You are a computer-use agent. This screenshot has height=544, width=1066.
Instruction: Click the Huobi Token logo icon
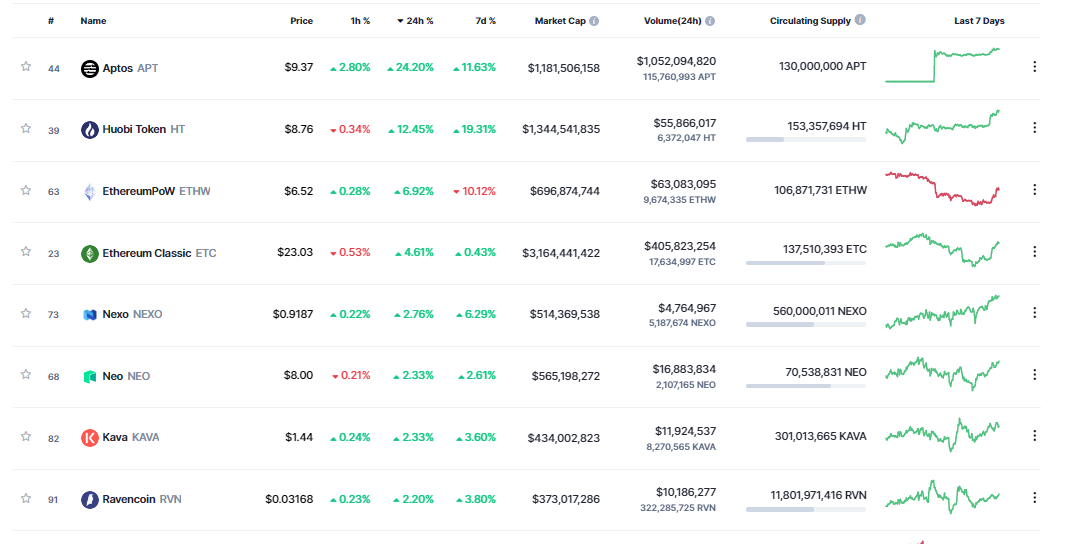click(90, 130)
